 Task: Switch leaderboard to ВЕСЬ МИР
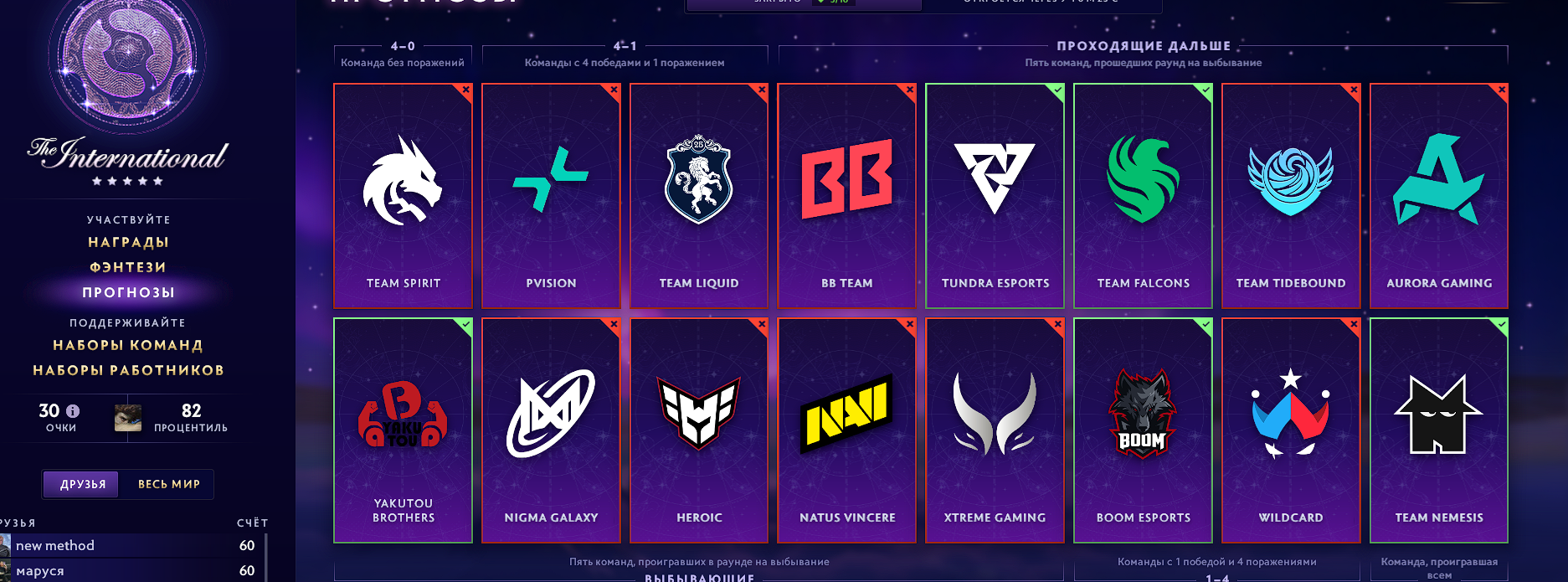click(x=168, y=484)
